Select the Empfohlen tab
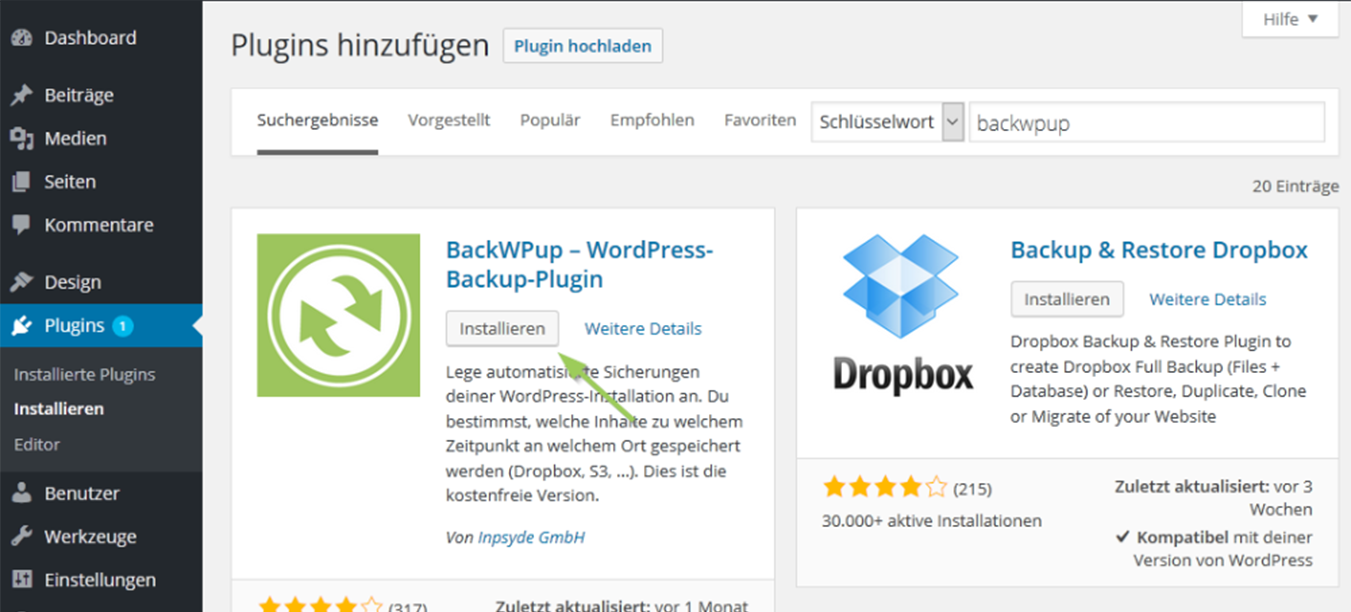This screenshot has height=612, width=1351. point(652,120)
